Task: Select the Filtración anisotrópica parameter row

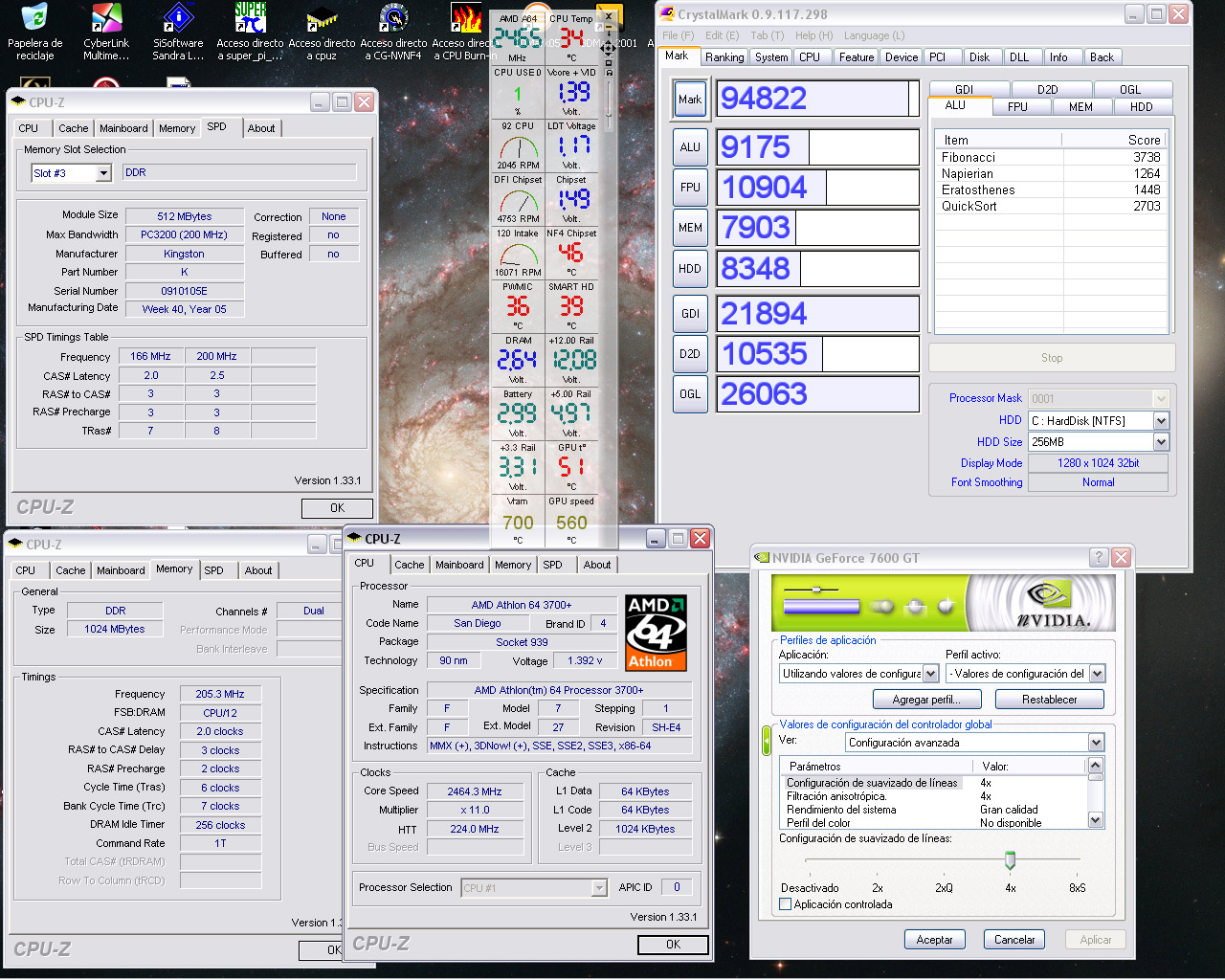Action: click(x=836, y=796)
